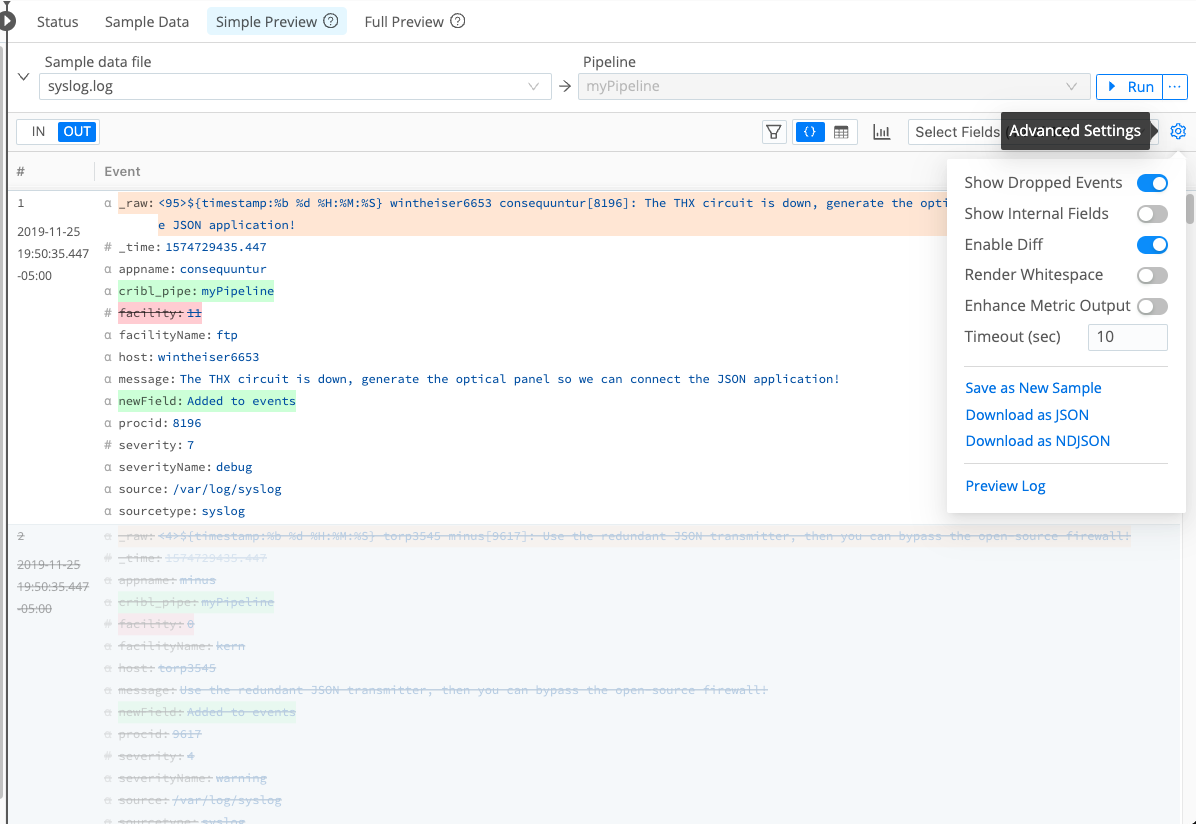Viewport: 1196px width, 824px height.
Task: Open the bar chart statistics icon
Action: [x=882, y=132]
